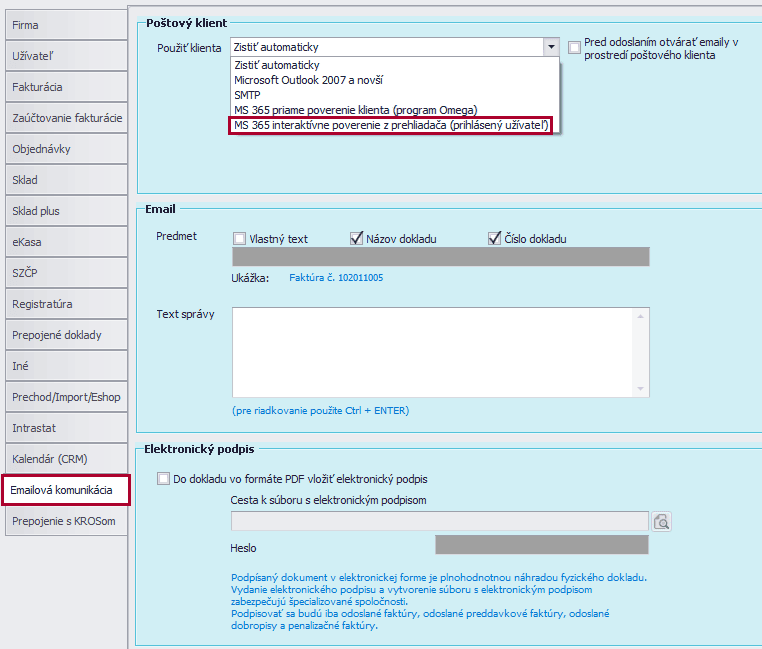Switch to the eKasa tab
Viewport: 762px width, 649px height.
[66, 242]
